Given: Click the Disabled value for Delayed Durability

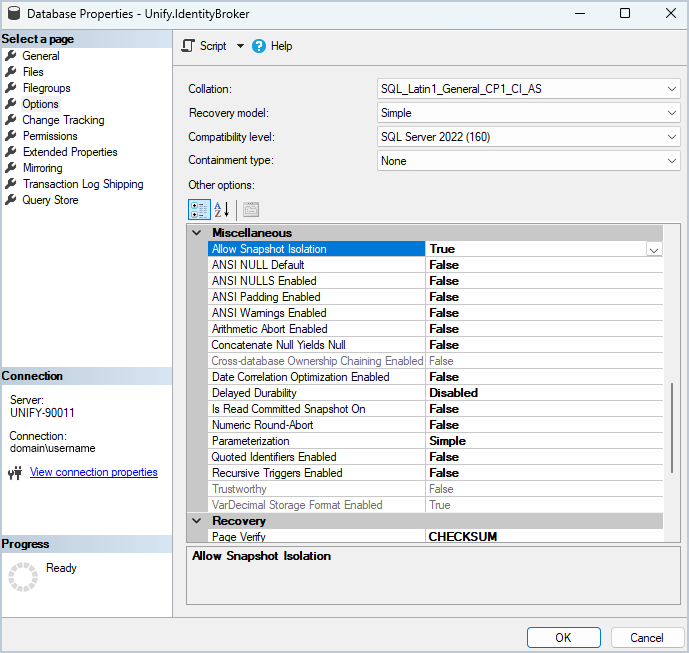Looking at the screenshot, I should [x=544, y=393].
